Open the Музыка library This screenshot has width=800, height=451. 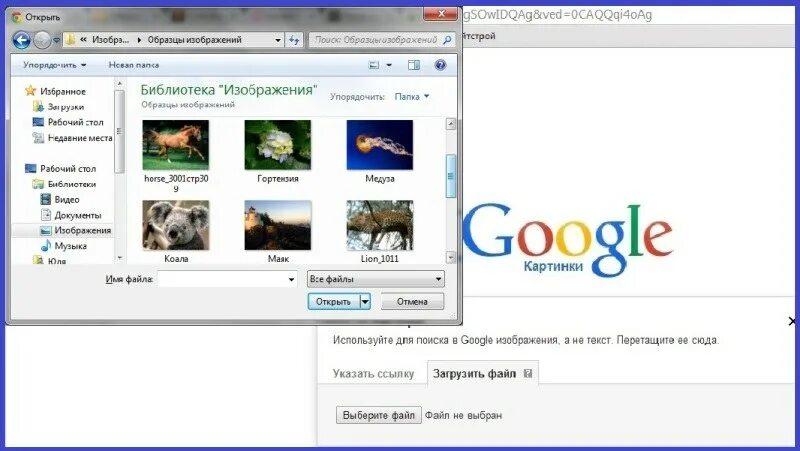(x=70, y=246)
